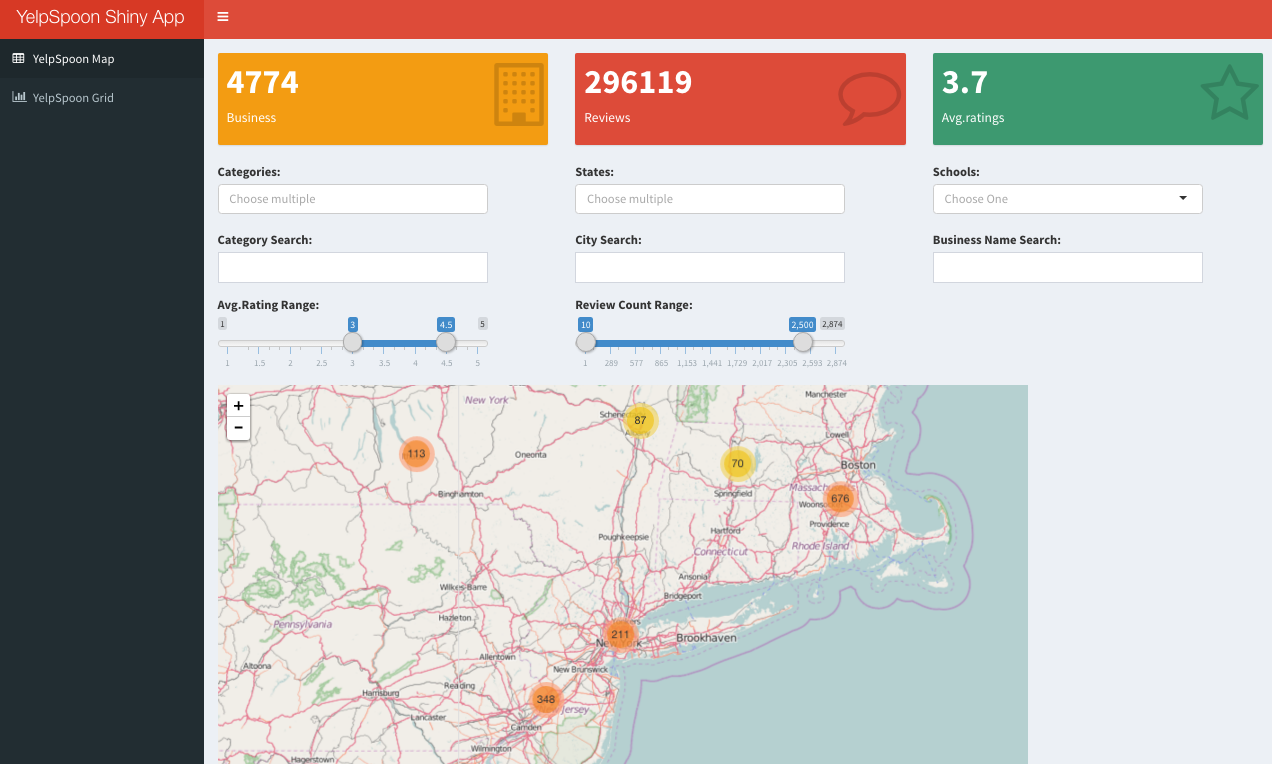Viewport: 1272px width, 764px height.
Task: Click the building icon in the Business box
Action: (x=518, y=95)
